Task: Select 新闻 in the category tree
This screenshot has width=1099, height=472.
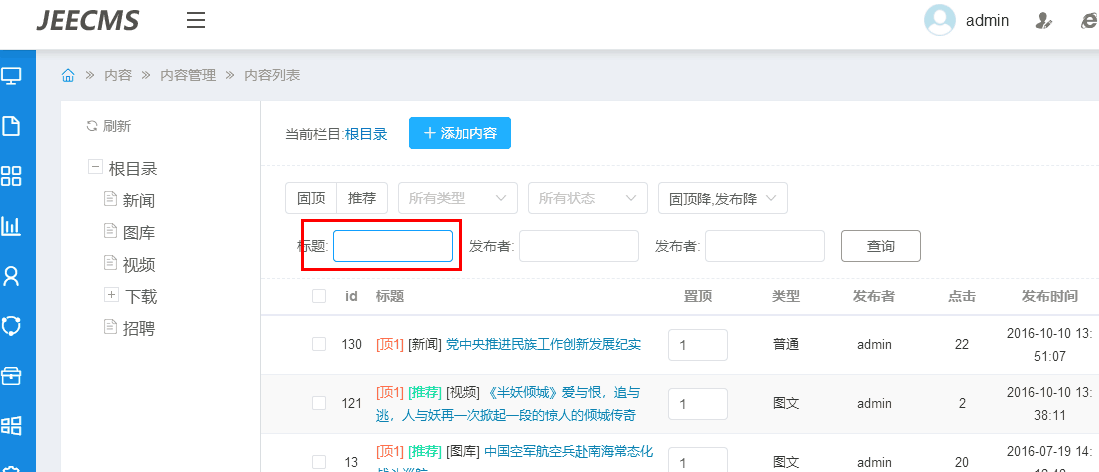Action: (x=139, y=200)
